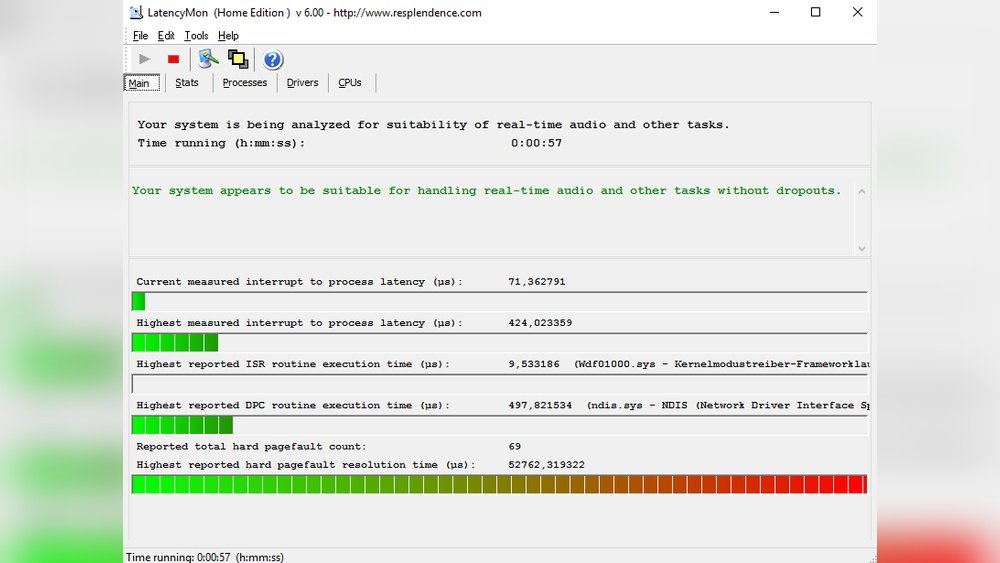Click 'Current measured interrupt to process latency' label

click(299, 282)
